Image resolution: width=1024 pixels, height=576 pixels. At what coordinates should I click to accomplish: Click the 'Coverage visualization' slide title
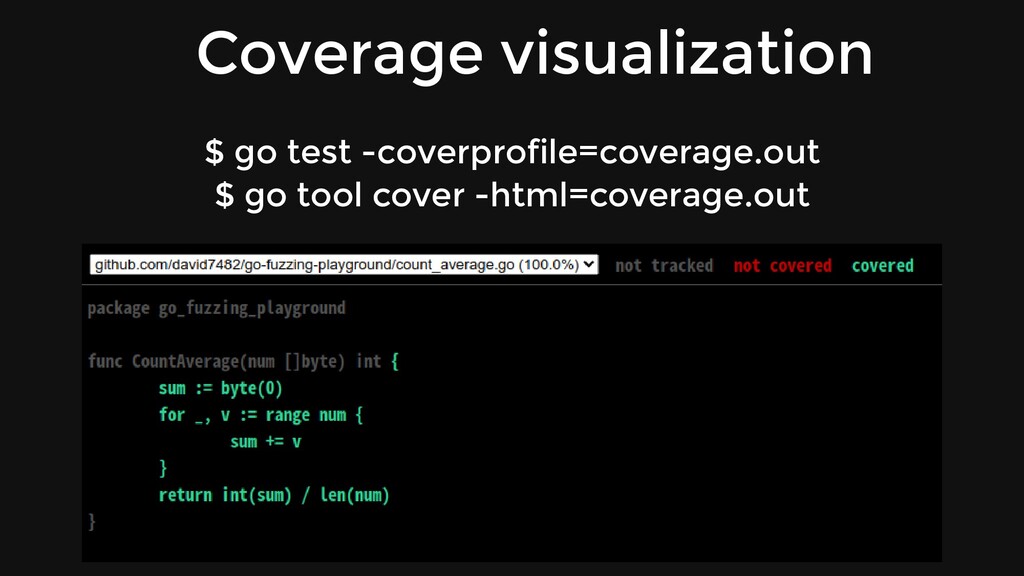(535, 54)
